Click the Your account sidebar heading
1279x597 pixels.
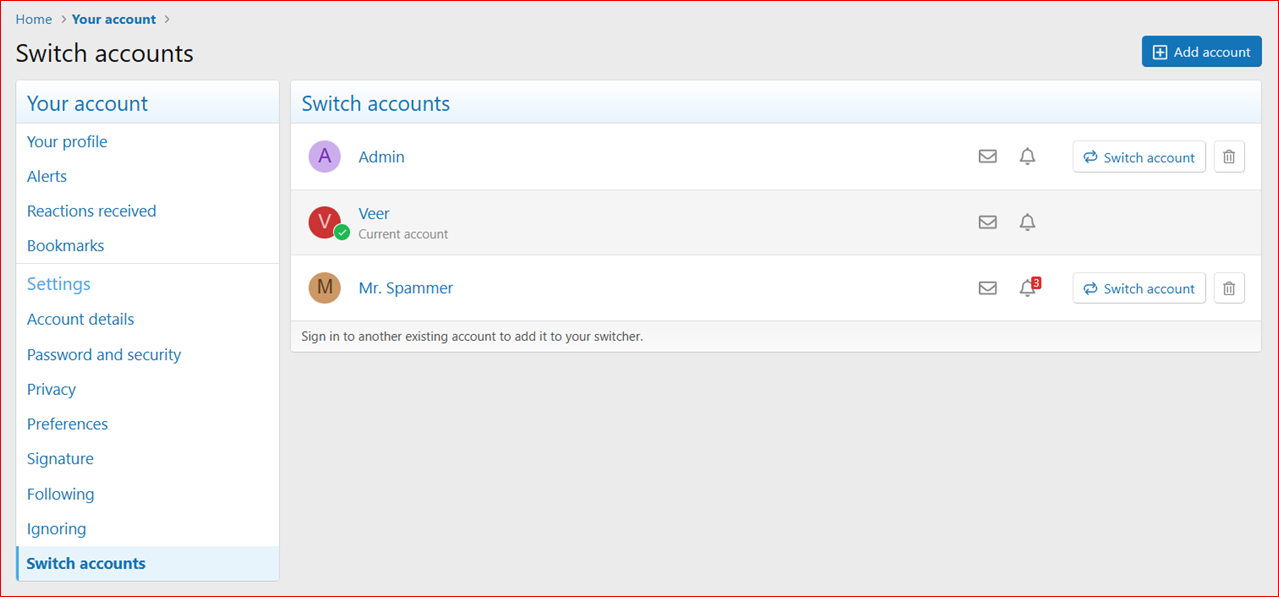87,103
